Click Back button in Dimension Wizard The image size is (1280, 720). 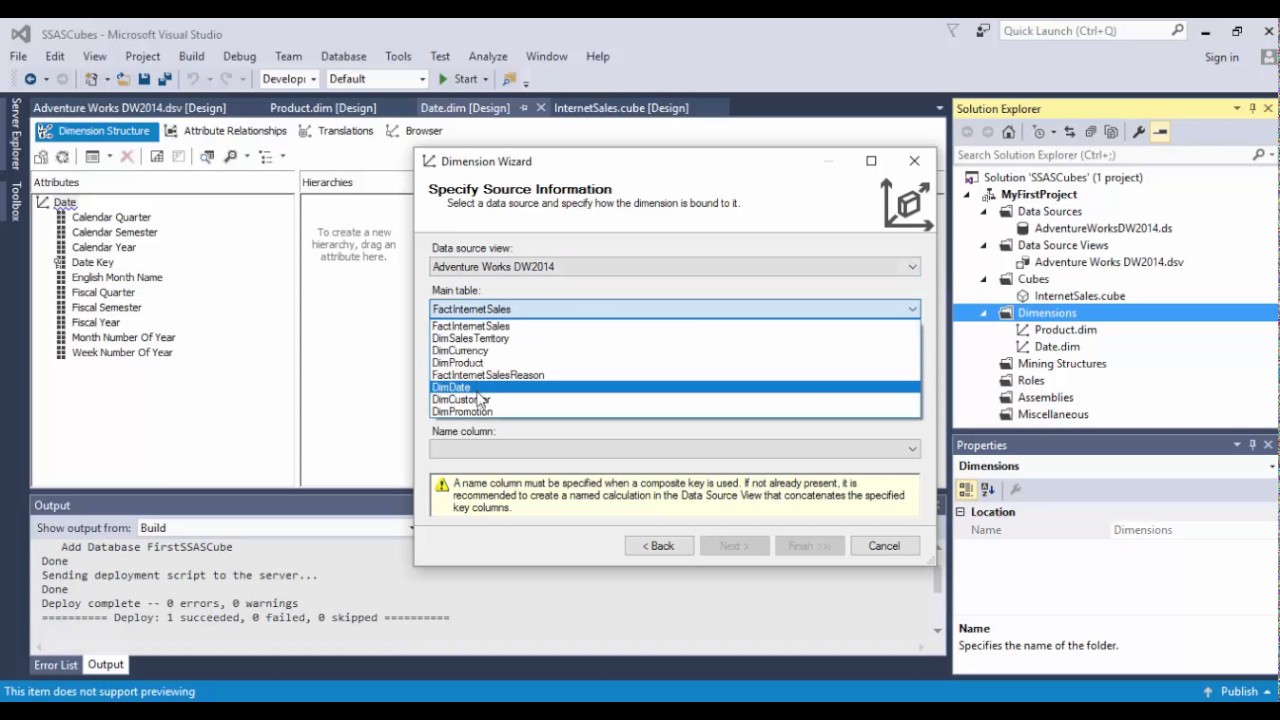click(659, 546)
